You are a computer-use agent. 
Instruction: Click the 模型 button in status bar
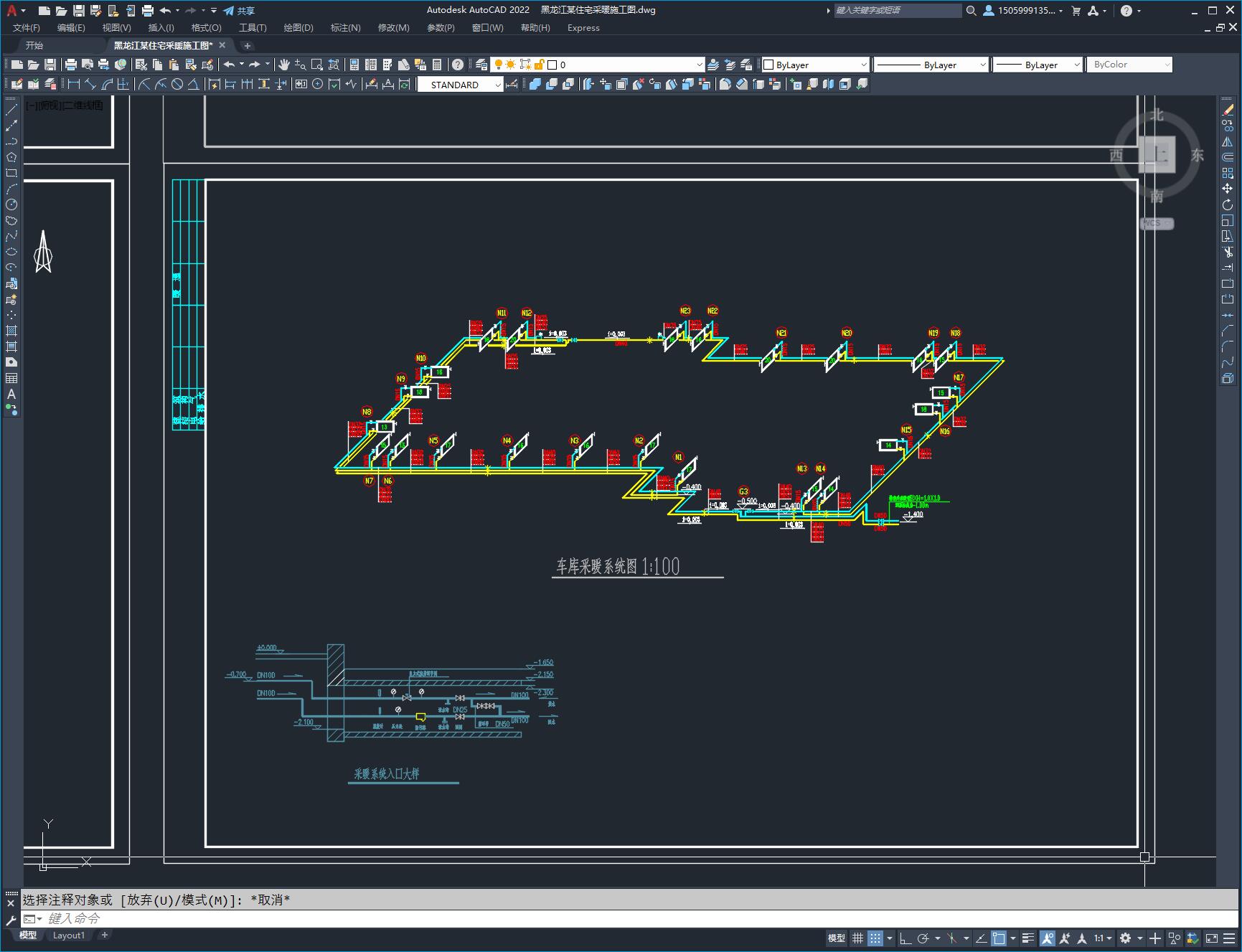[x=837, y=938]
